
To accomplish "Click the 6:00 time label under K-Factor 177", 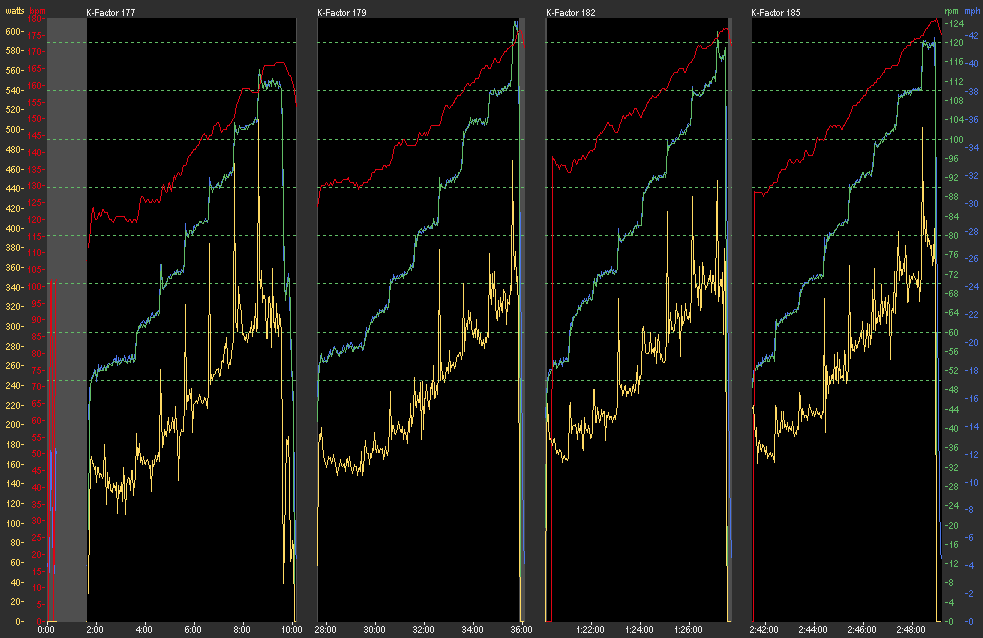I will coord(193,629).
